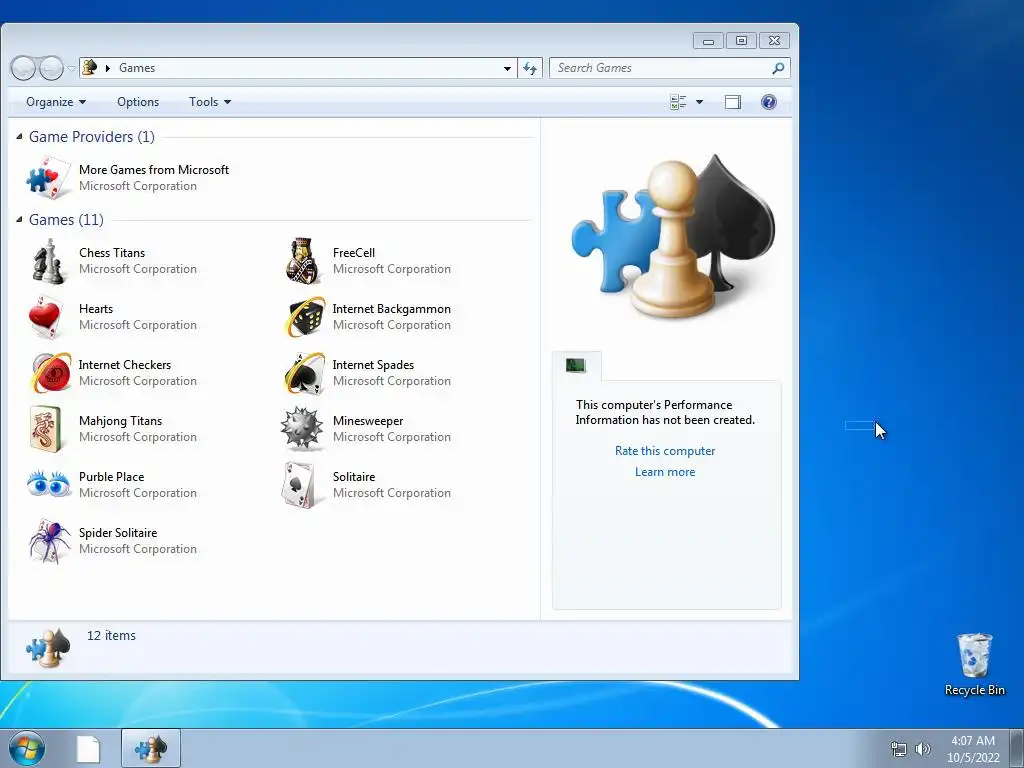Select More Games from Microsoft icon

[49, 178]
